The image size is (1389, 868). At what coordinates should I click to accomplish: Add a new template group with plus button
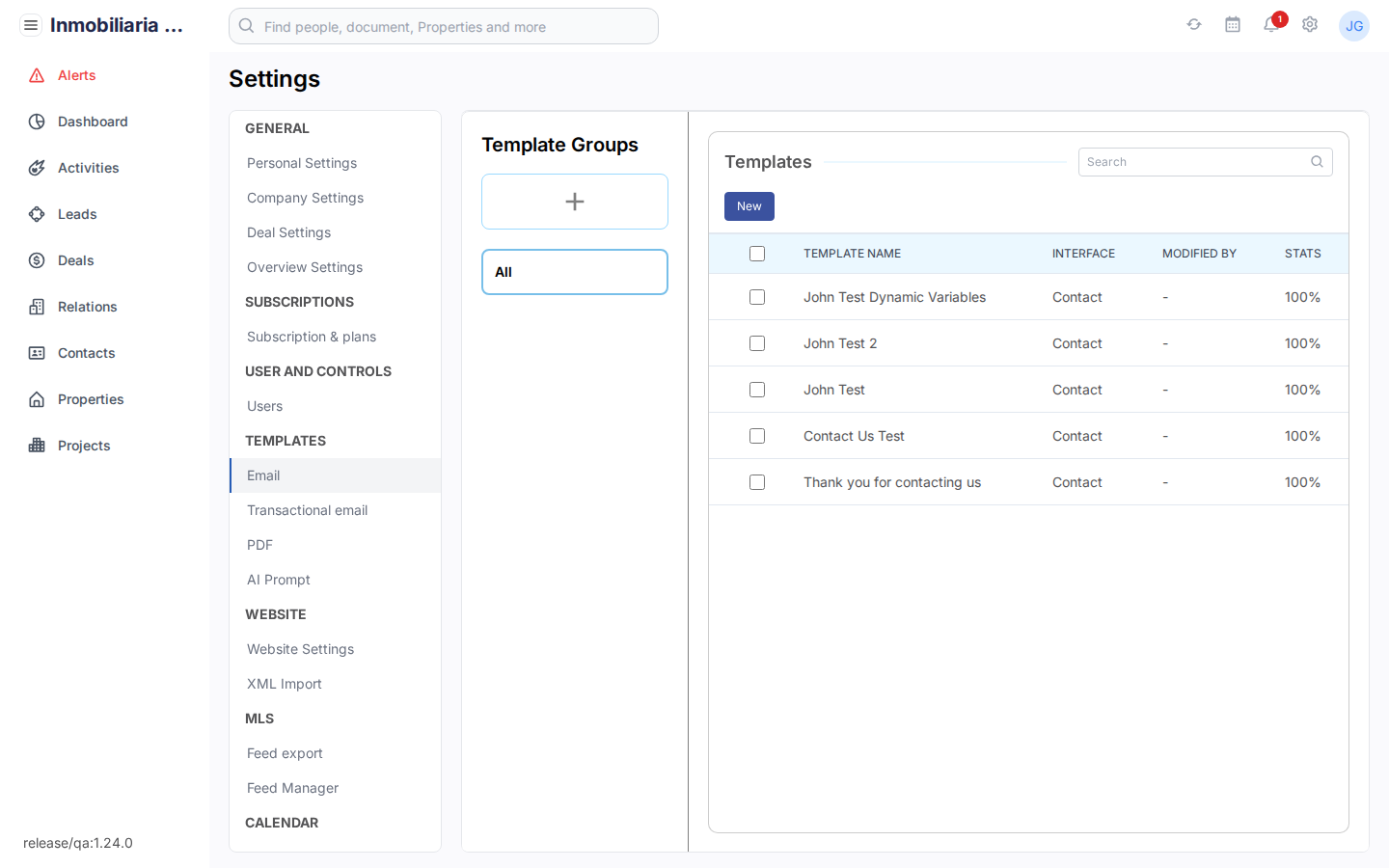[x=574, y=202]
